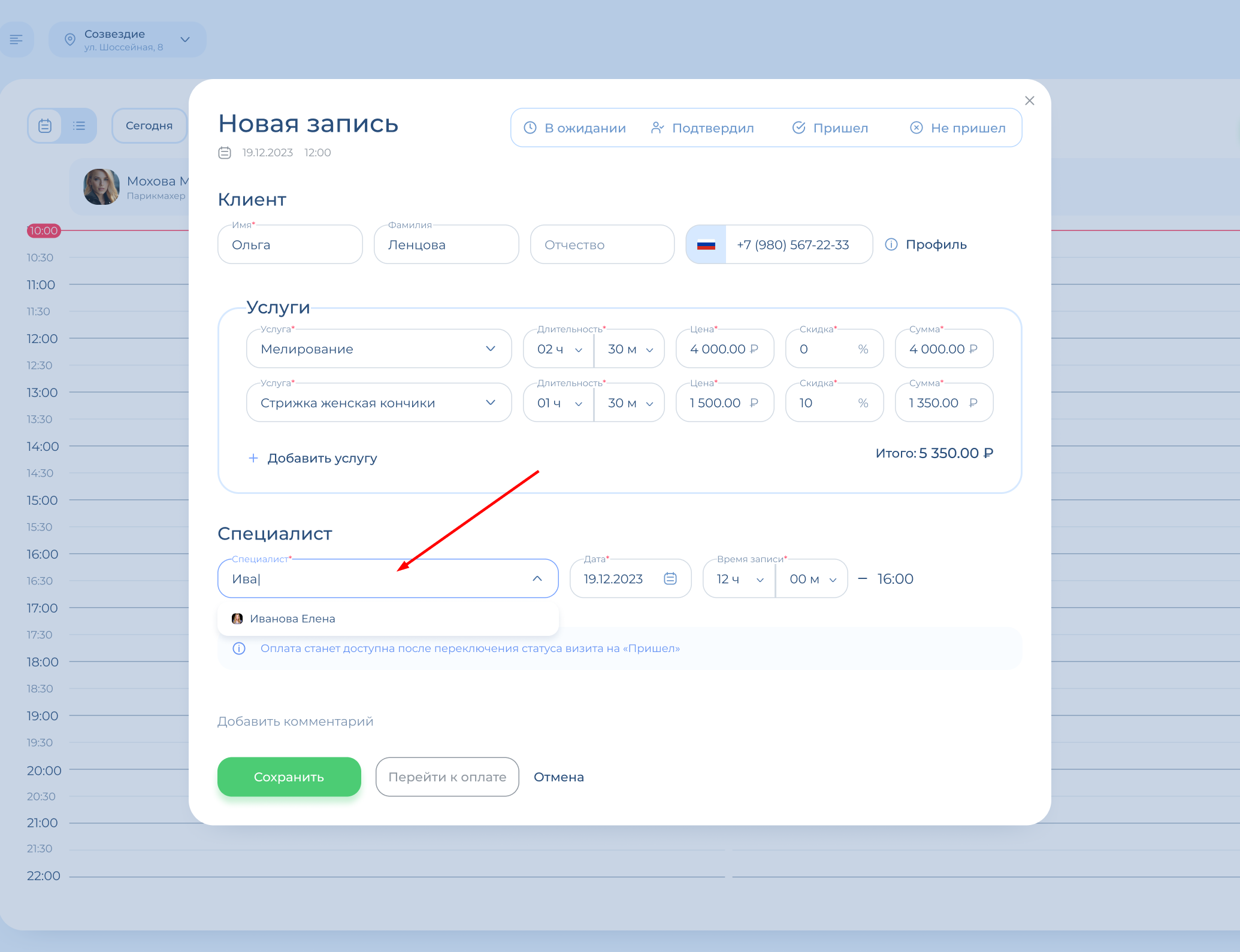Click Итого: 5 350.00 ₽ total text
Image resolution: width=1240 pixels, height=952 pixels.
(934, 453)
